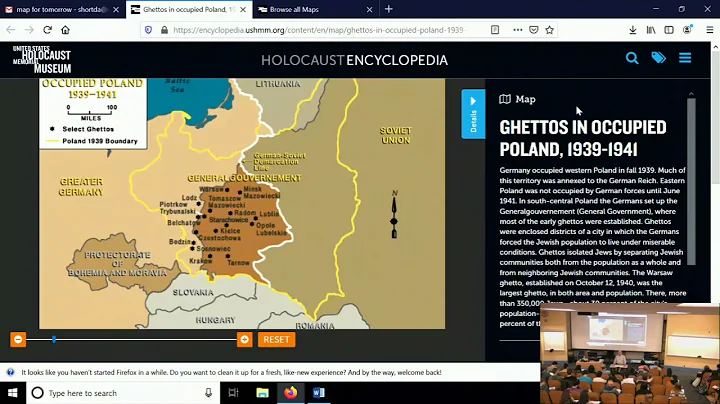The image size is (720, 404).
Task: Open Word from the taskbar
Action: click(x=319, y=393)
